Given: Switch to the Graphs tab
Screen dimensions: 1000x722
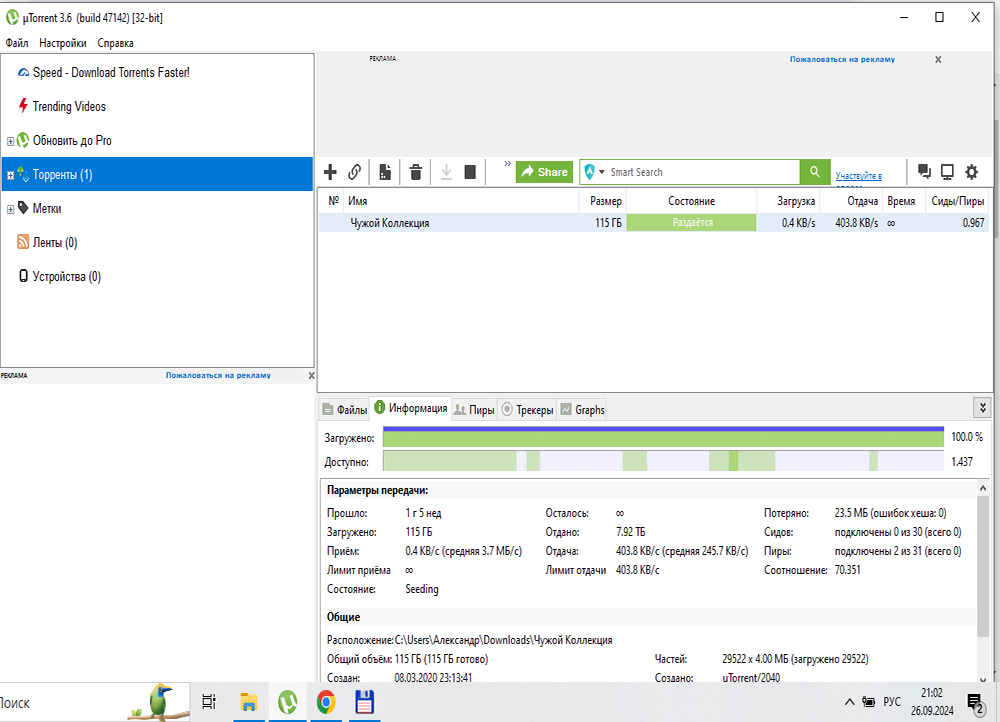Looking at the screenshot, I should tap(582, 409).
